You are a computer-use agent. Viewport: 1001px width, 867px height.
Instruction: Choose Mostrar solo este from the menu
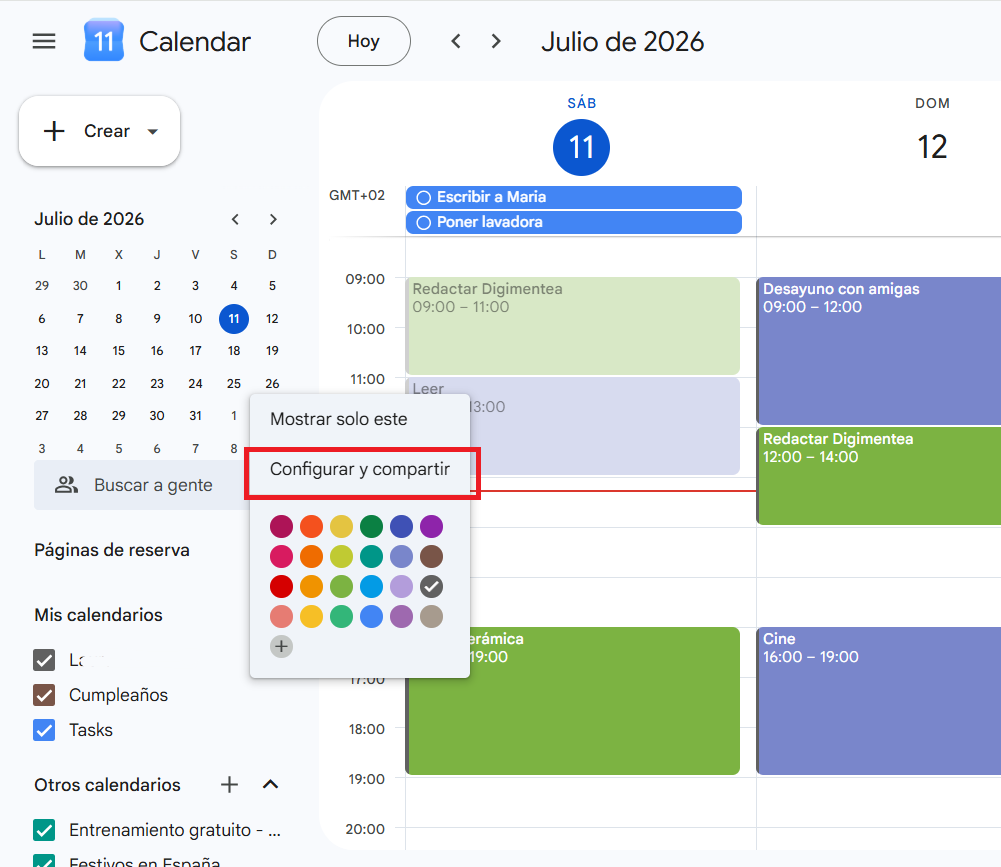360,419
